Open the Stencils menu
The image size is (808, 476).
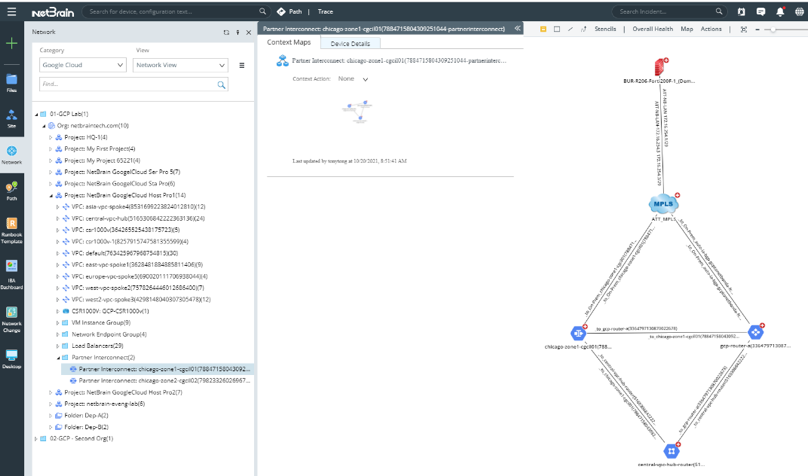click(605, 29)
